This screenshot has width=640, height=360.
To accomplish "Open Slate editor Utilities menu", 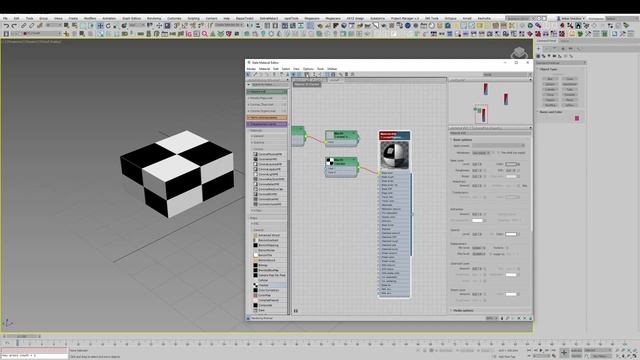I will click(x=332, y=69).
